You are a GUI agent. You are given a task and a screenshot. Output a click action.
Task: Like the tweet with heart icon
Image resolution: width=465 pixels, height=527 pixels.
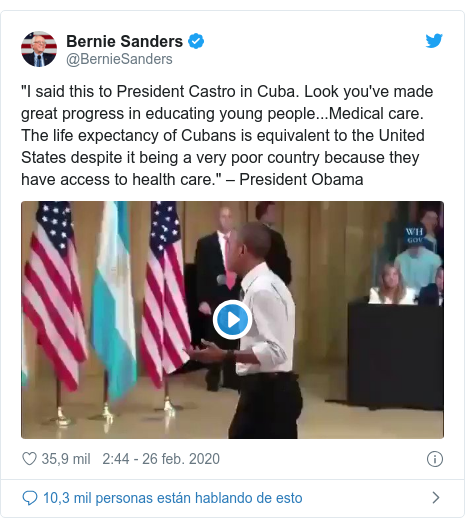coord(29,459)
